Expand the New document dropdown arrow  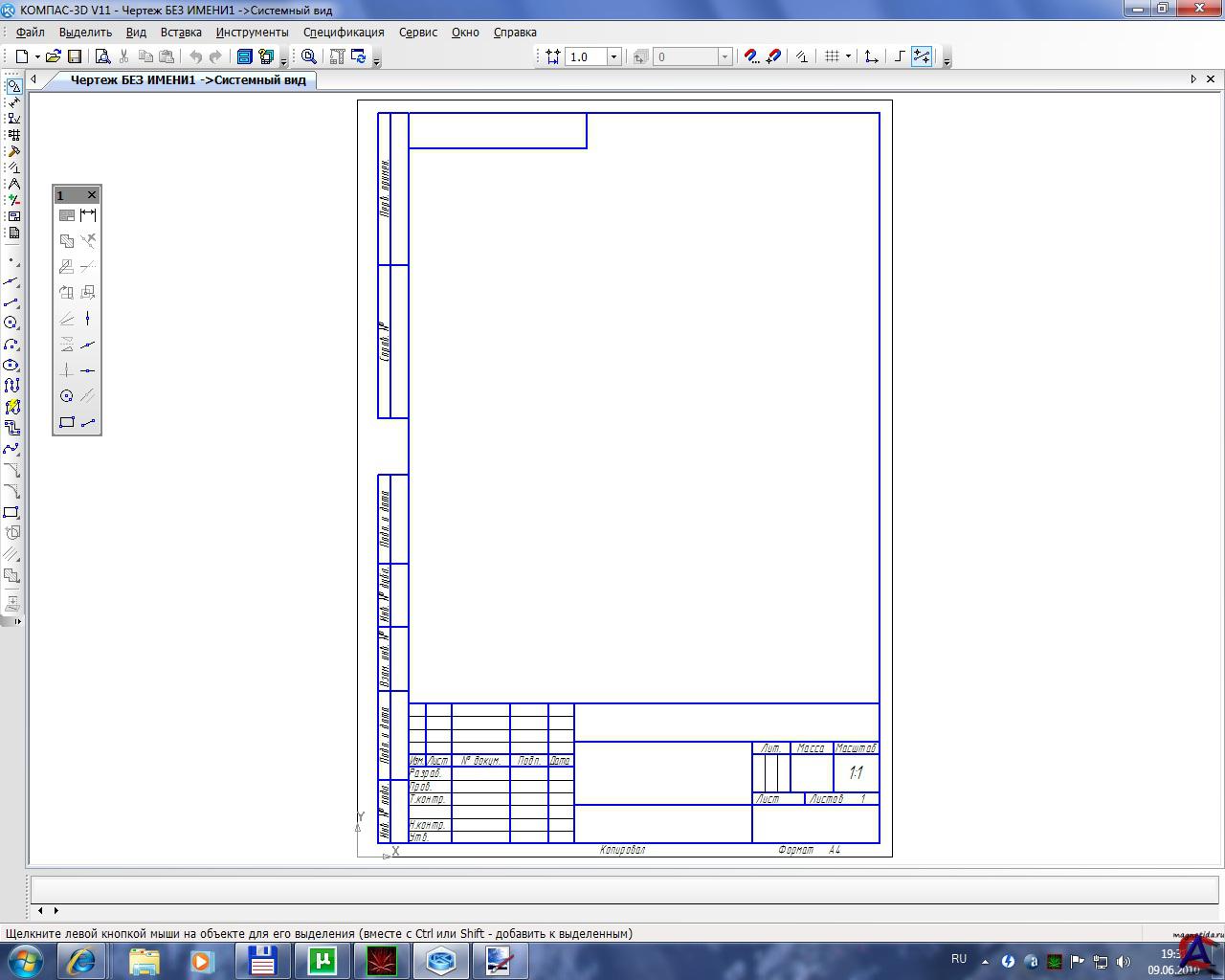point(37,56)
